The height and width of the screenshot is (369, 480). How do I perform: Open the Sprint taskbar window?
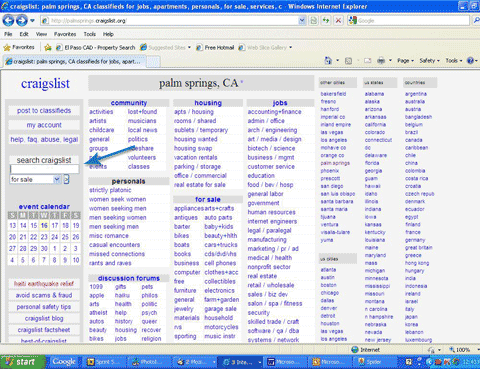tap(104, 362)
